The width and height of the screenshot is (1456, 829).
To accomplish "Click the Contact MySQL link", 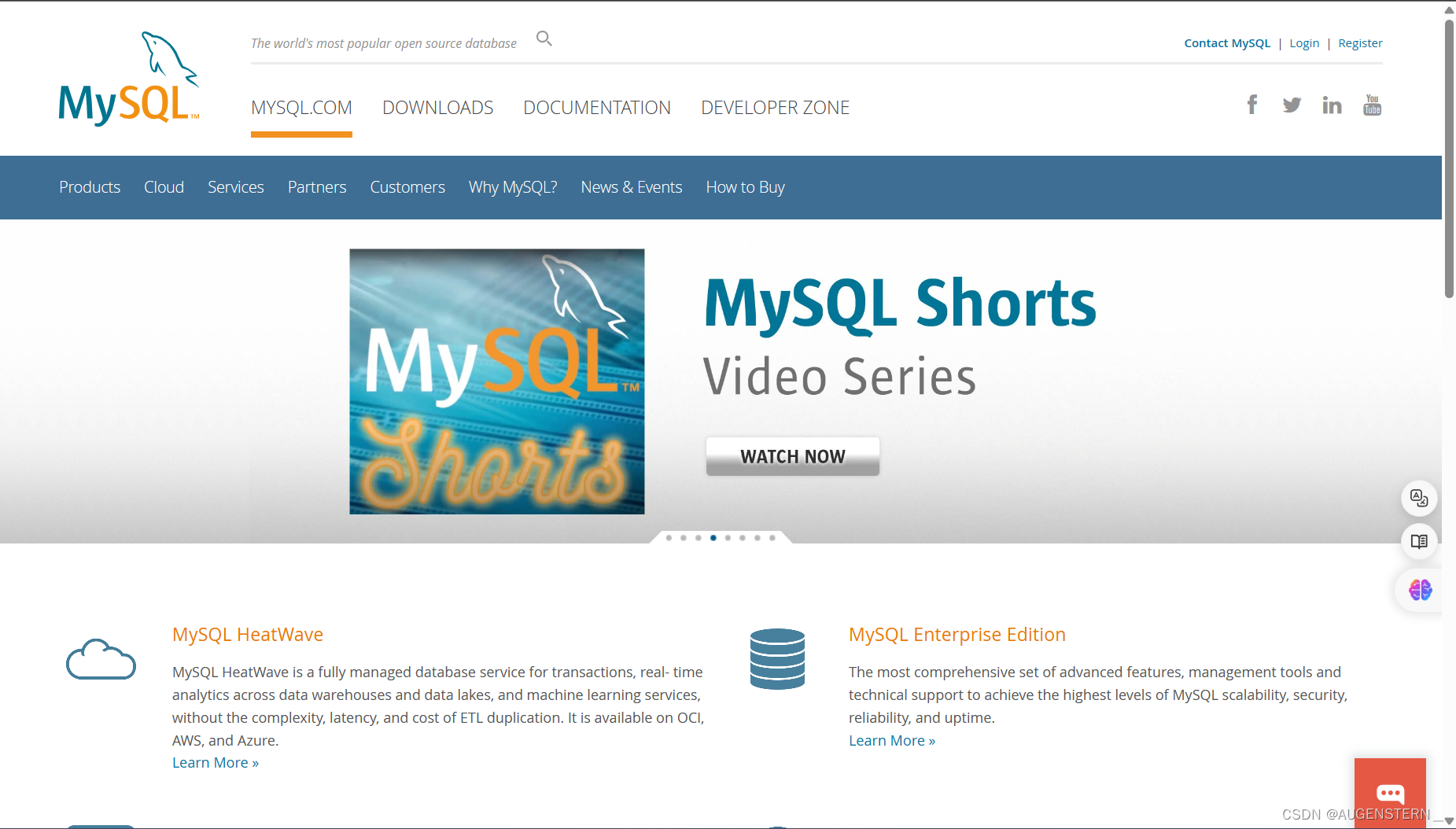I will pos(1227,43).
